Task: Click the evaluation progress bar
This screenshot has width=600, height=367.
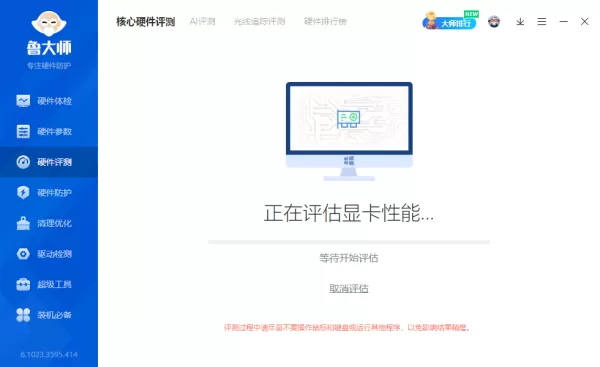Action: coord(349,242)
